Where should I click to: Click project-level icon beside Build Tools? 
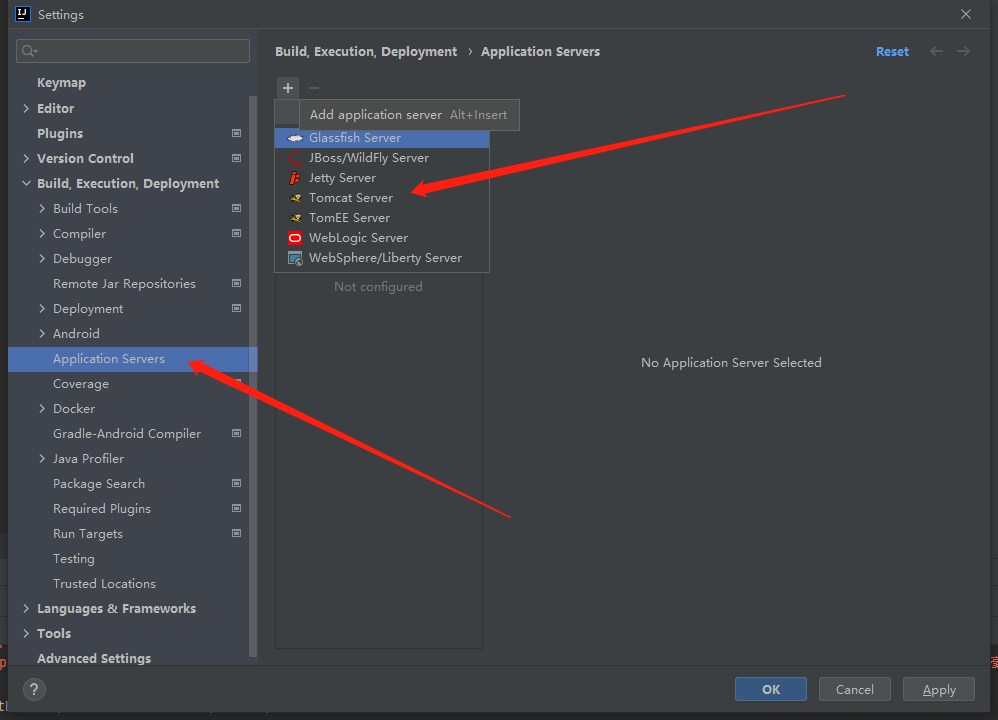236,208
